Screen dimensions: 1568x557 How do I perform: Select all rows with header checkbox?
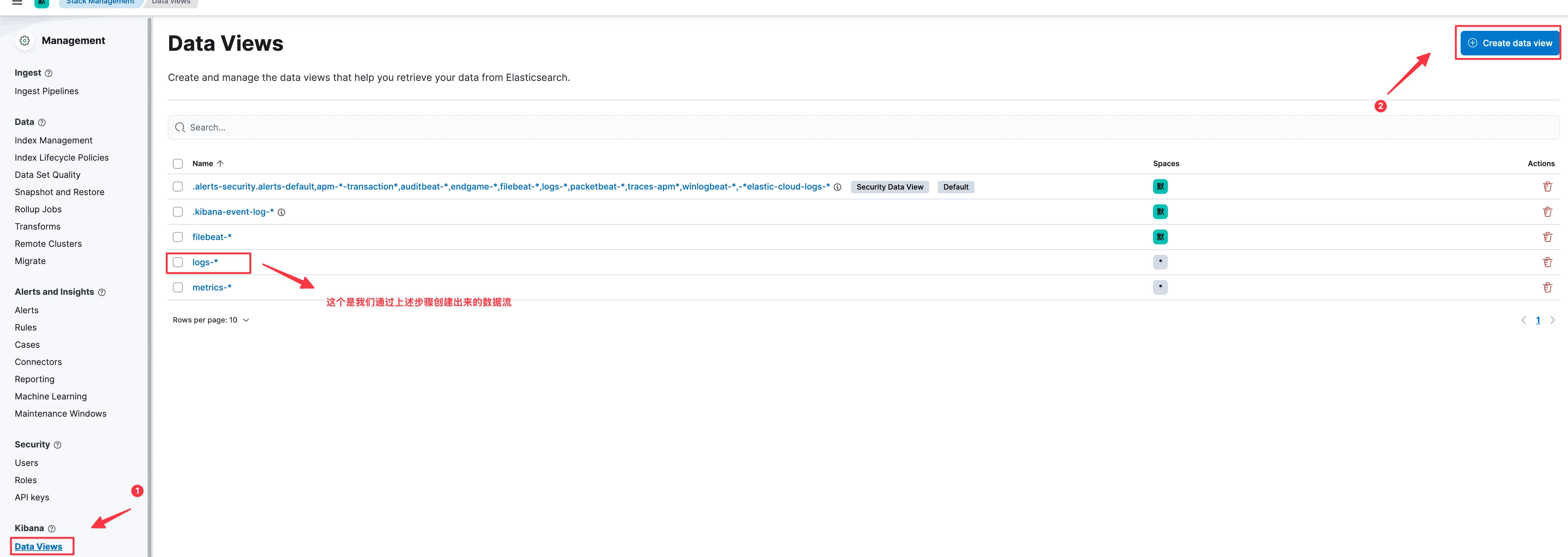(178, 164)
